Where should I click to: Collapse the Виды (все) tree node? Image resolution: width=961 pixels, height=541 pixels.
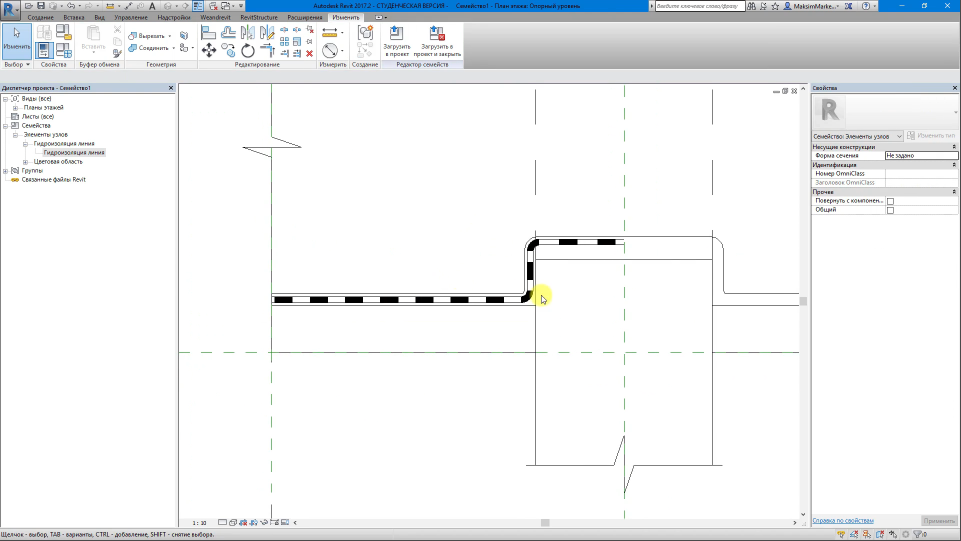(x=6, y=99)
